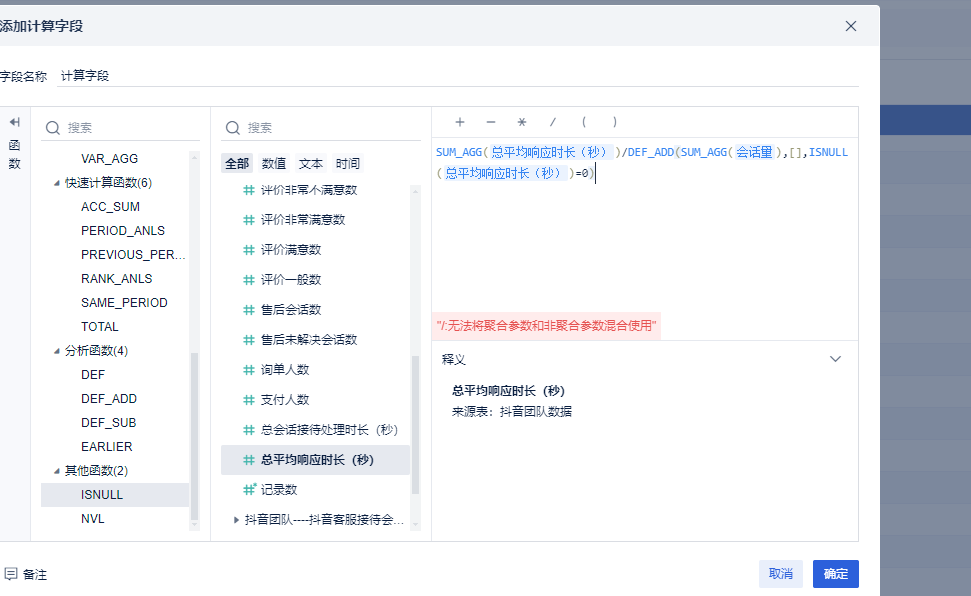Open the 备注 note option
Viewport: 971px width, 596px height.
coord(26,574)
